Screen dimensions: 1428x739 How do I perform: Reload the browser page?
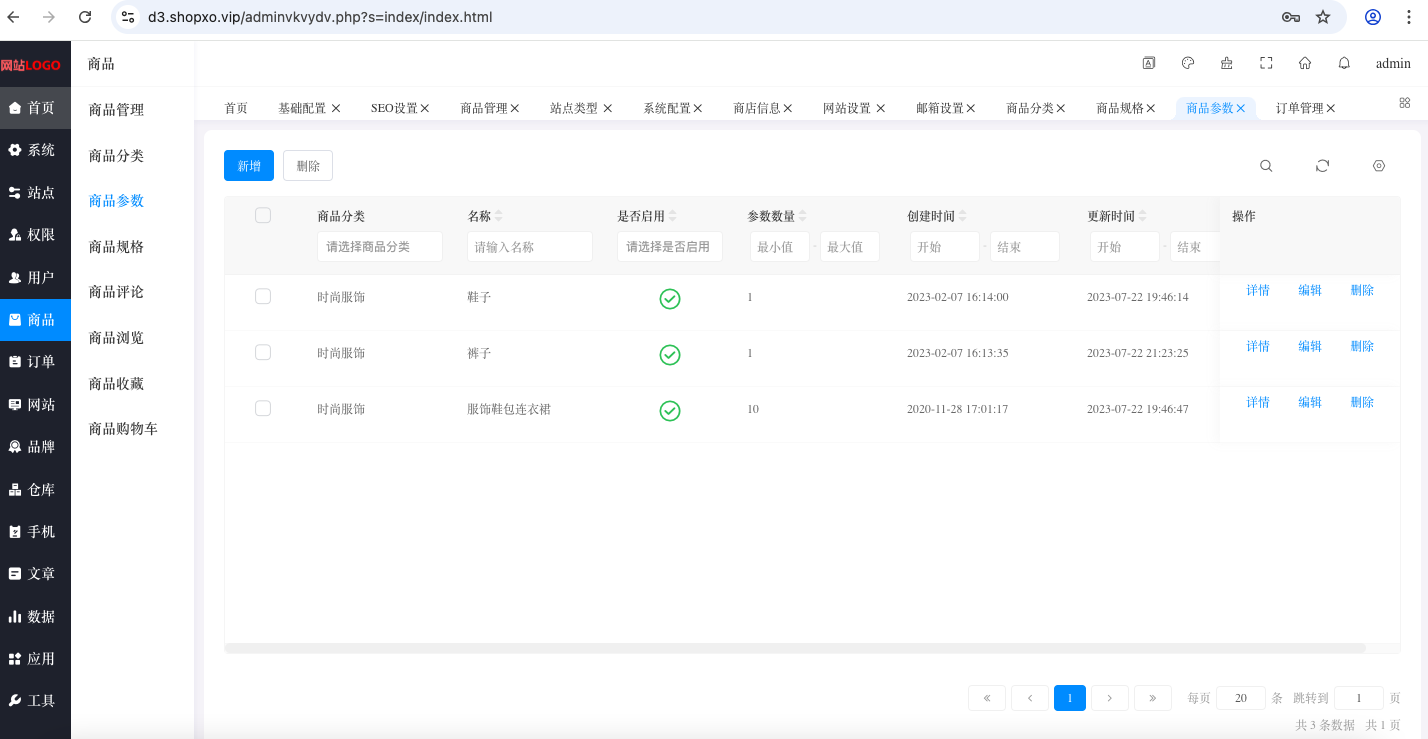click(85, 17)
